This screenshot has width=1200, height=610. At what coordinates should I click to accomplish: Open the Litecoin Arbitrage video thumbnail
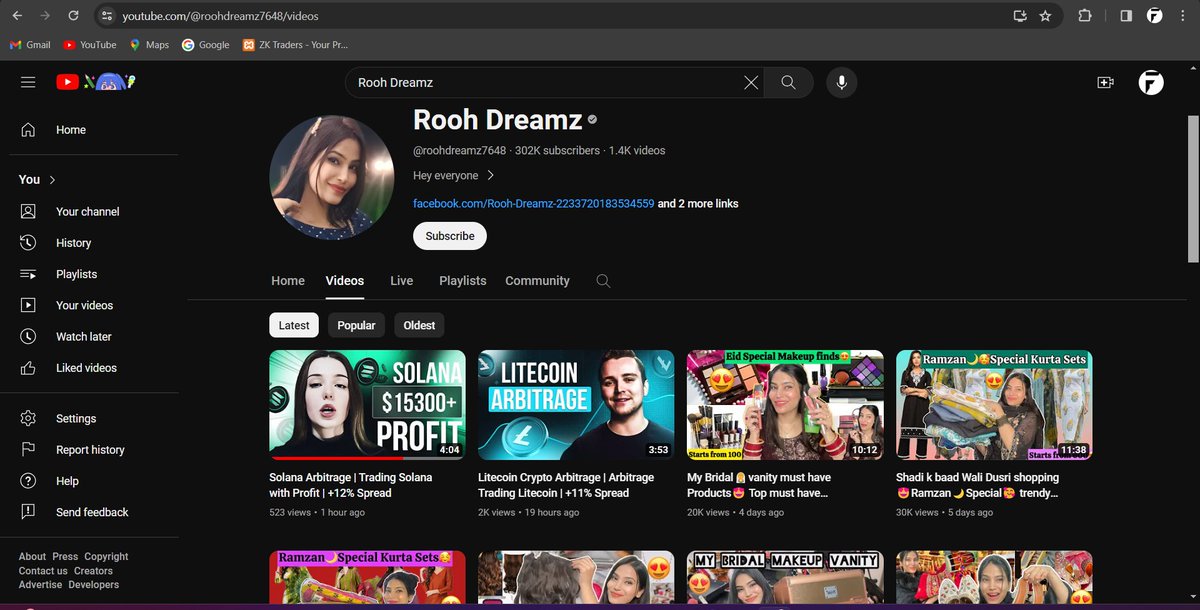(576, 405)
